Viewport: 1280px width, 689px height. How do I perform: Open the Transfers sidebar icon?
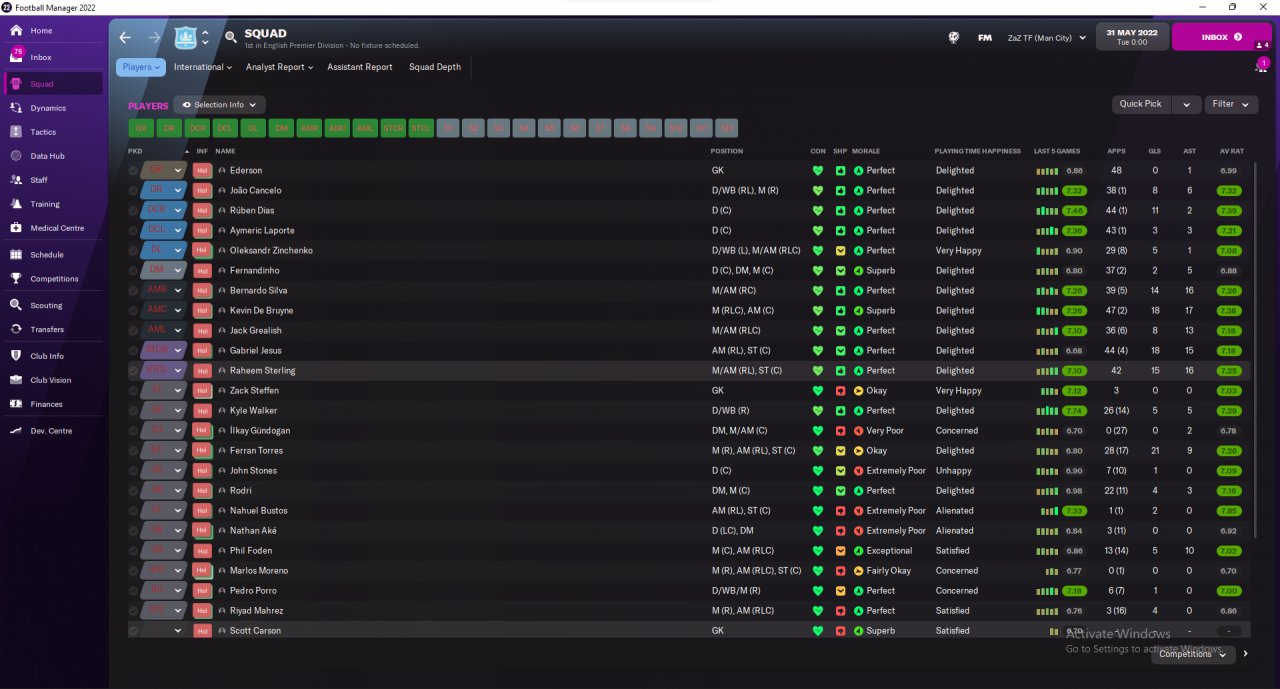point(16,329)
